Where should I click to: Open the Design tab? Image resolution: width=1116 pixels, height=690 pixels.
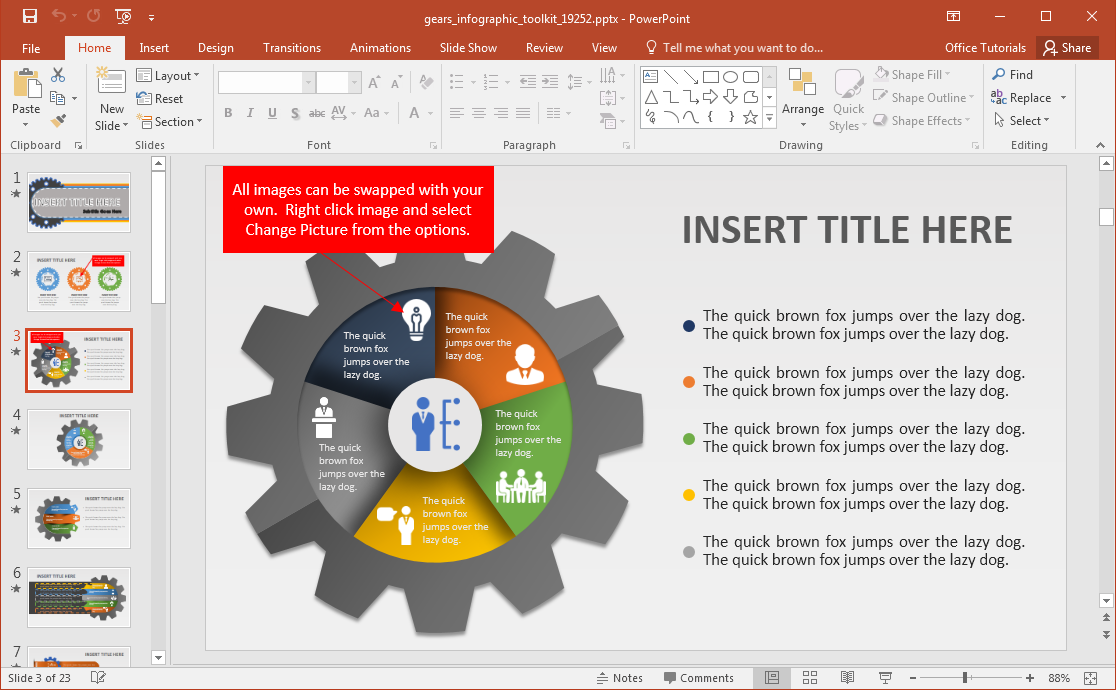pos(215,48)
